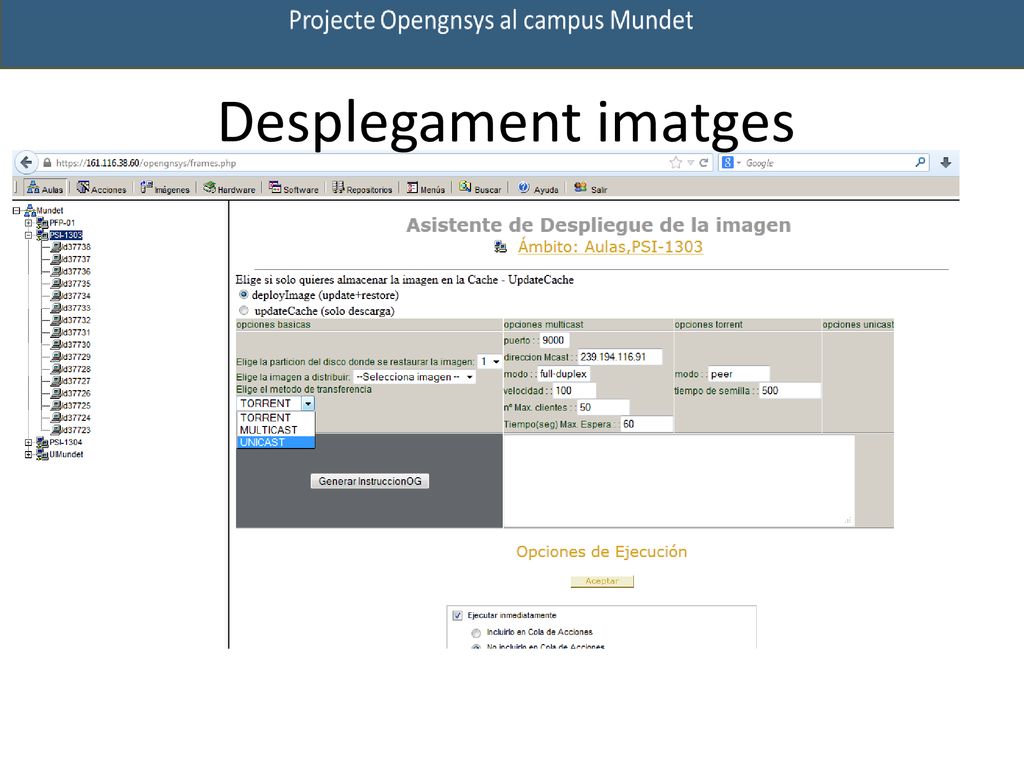Viewport: 1024px width, 768px height.
Task: Select the UIMundet tree item
Action: tap(66, 455)
